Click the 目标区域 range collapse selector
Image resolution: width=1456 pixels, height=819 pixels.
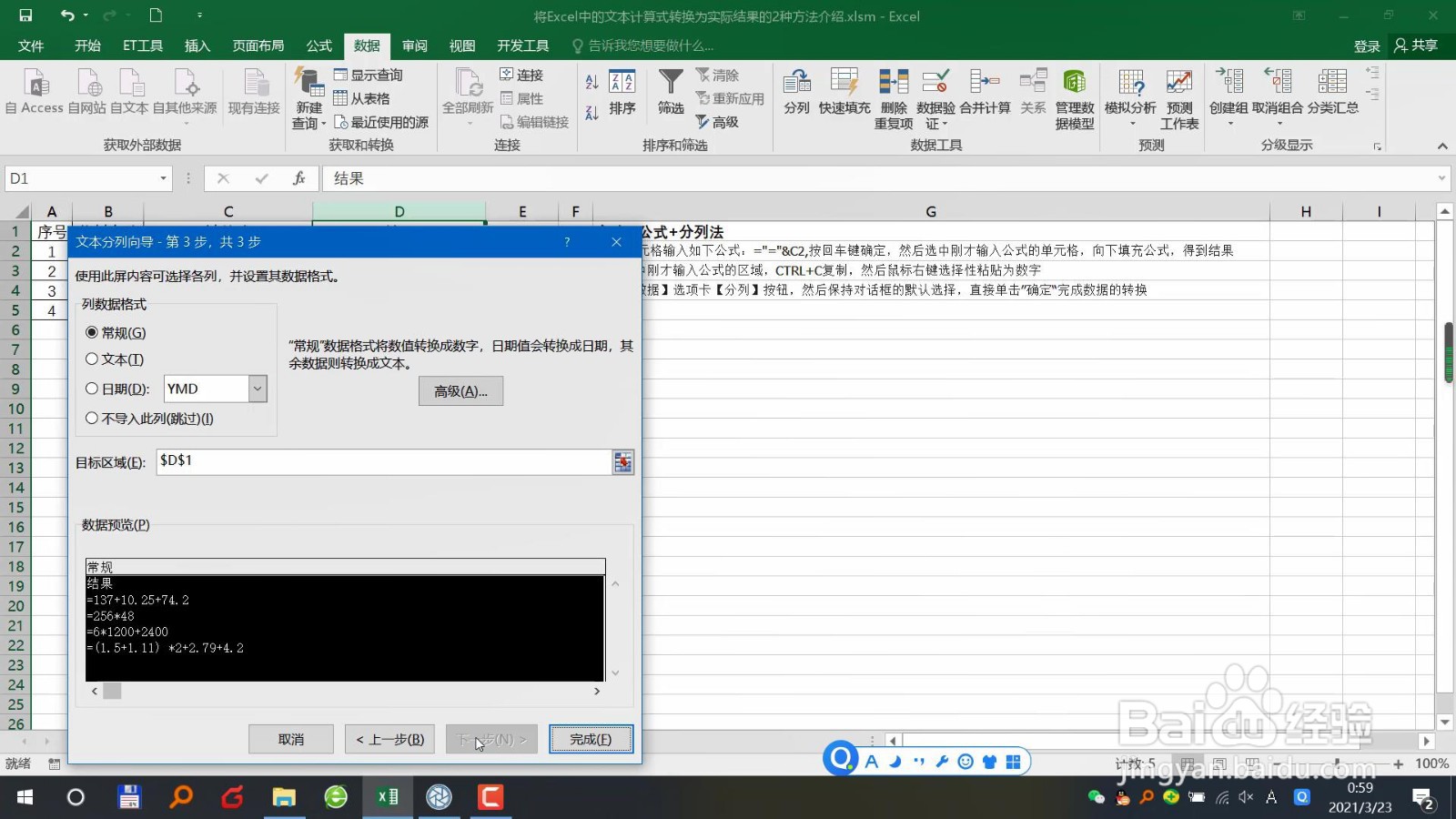click(622, 461)
